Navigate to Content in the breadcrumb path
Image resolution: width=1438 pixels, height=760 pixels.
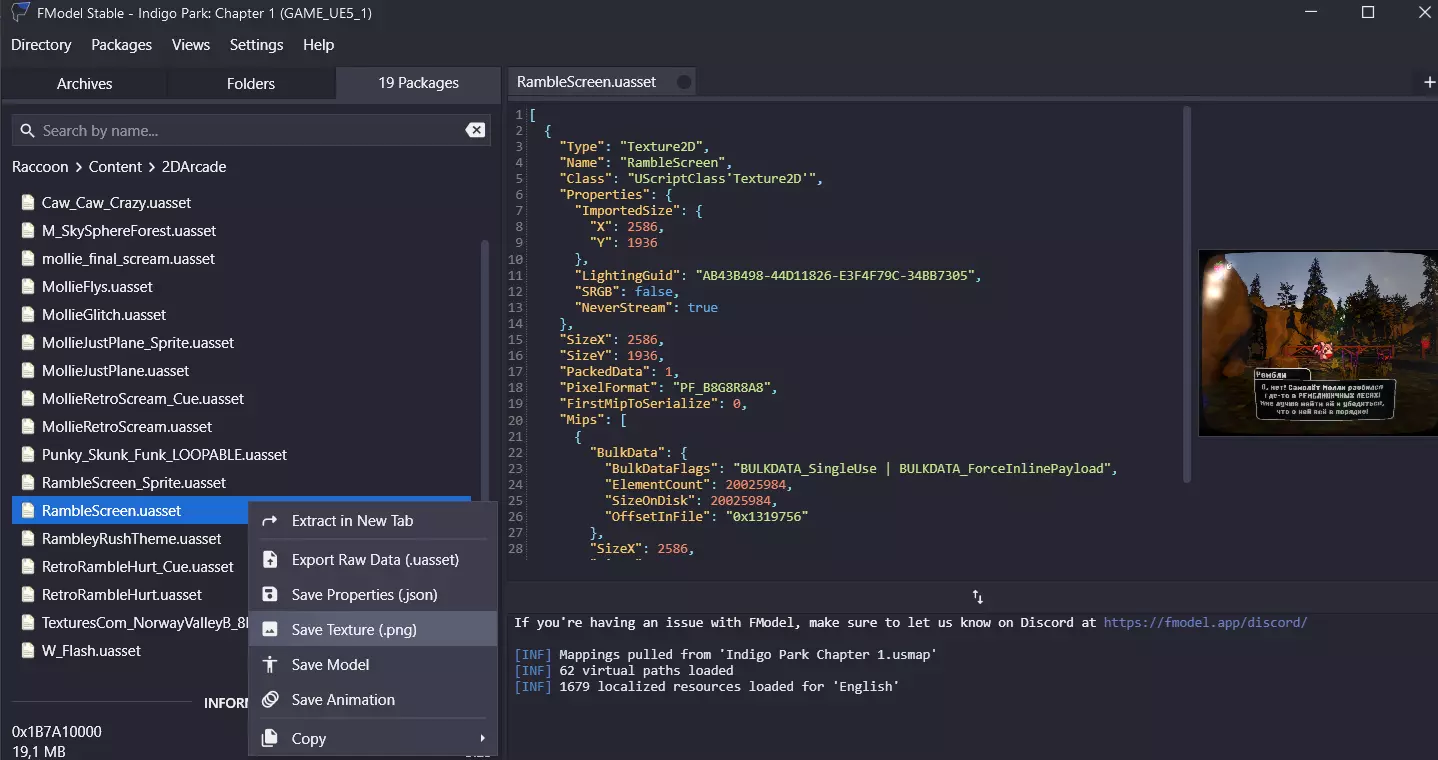point(115,167)
